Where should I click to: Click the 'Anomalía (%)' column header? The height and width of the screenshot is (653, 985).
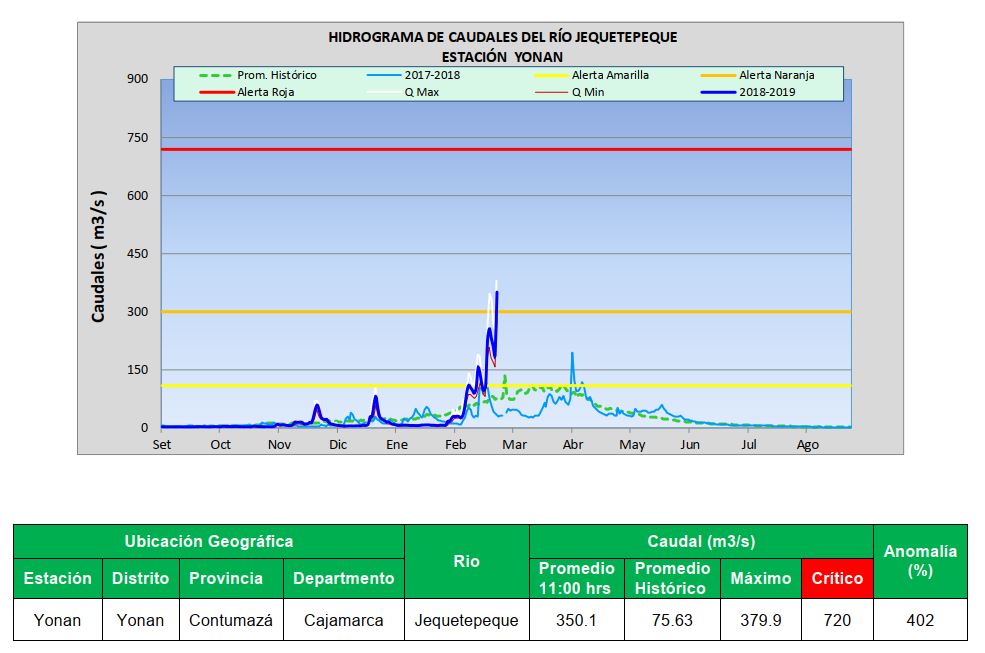920,560
